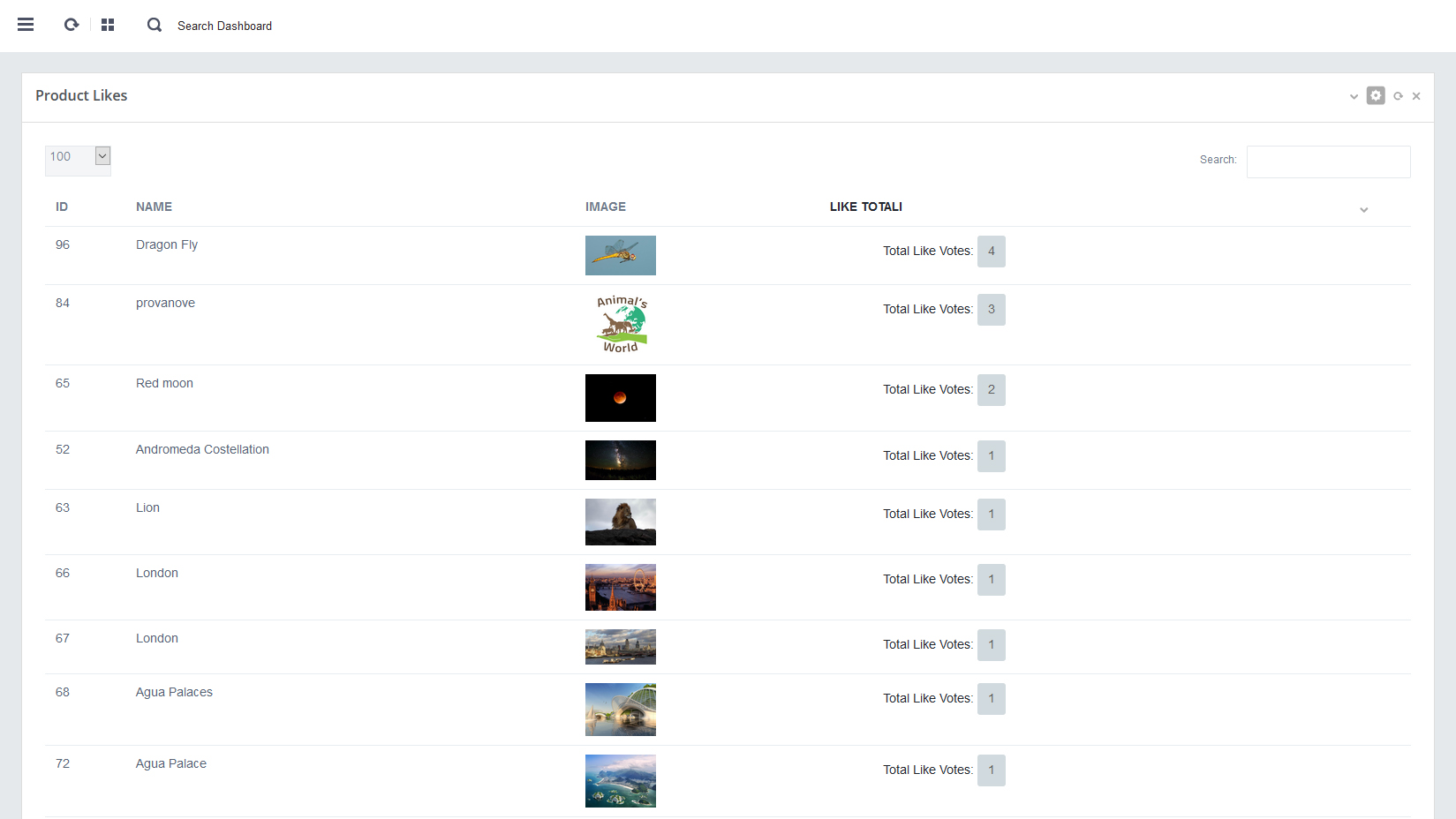Viewport: 1456px width, 819px height.
Task: Sort table by NAME column
Action: tap(154, 207)
